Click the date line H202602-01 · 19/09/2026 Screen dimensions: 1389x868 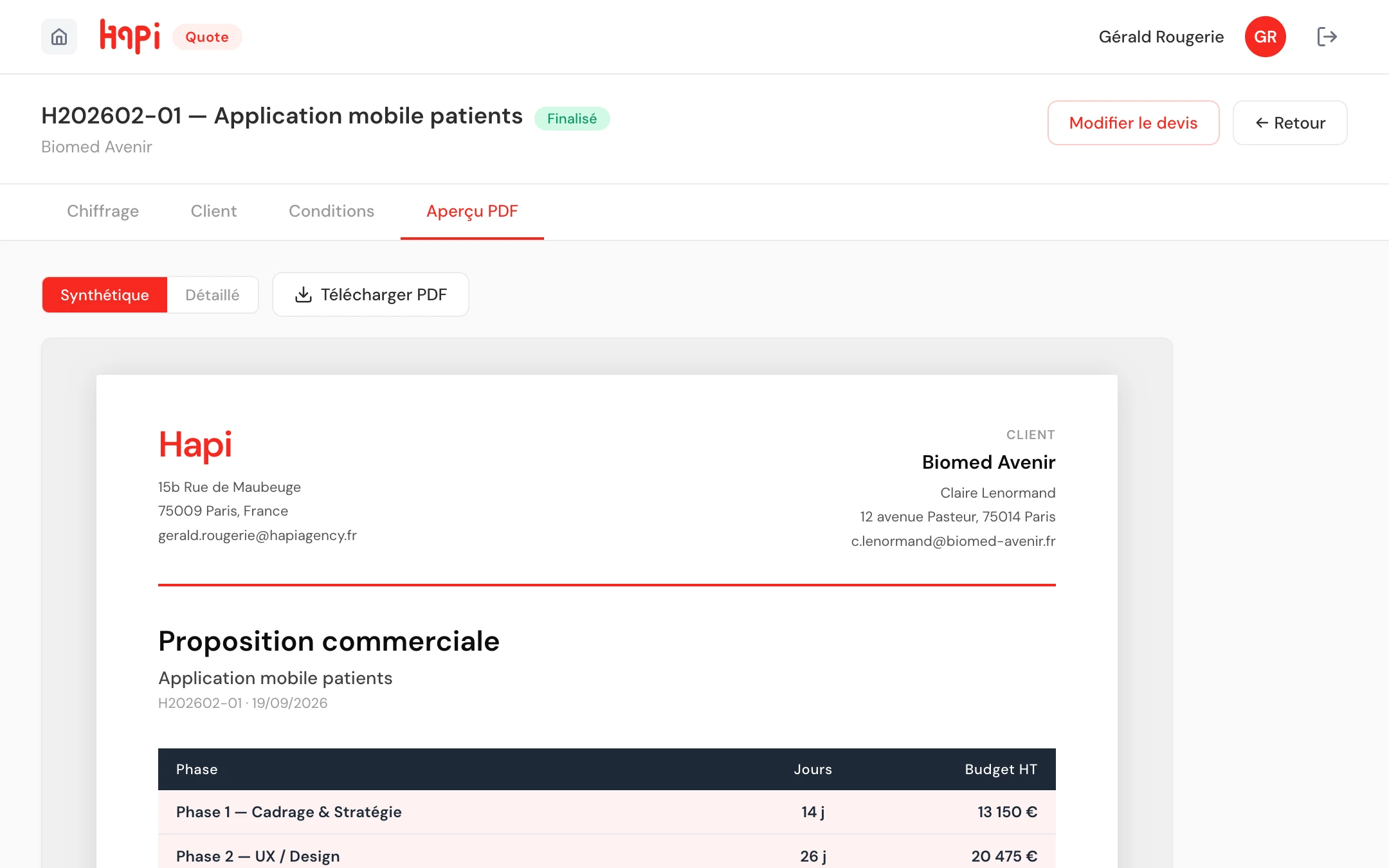[x=242, y=703]
